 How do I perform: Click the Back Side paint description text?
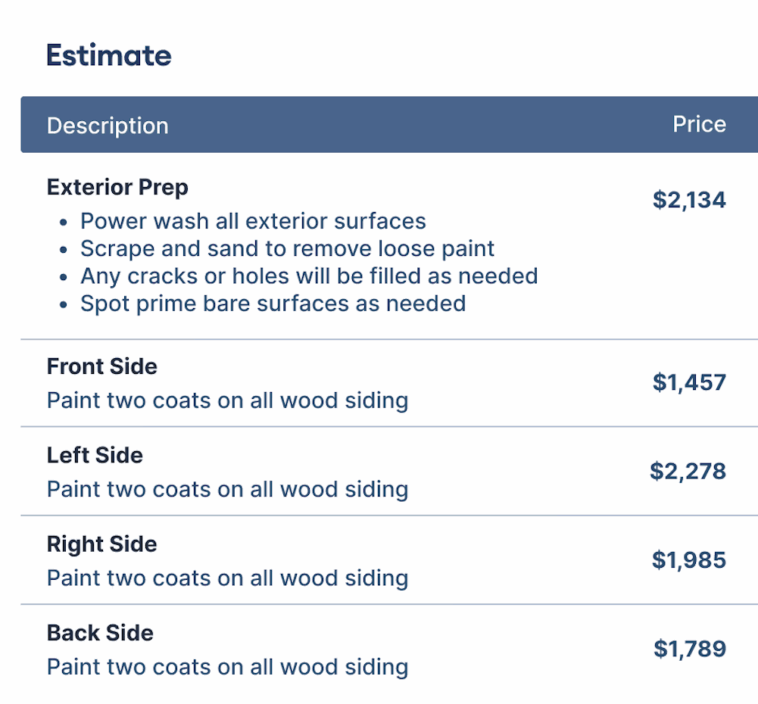(227, 667)
